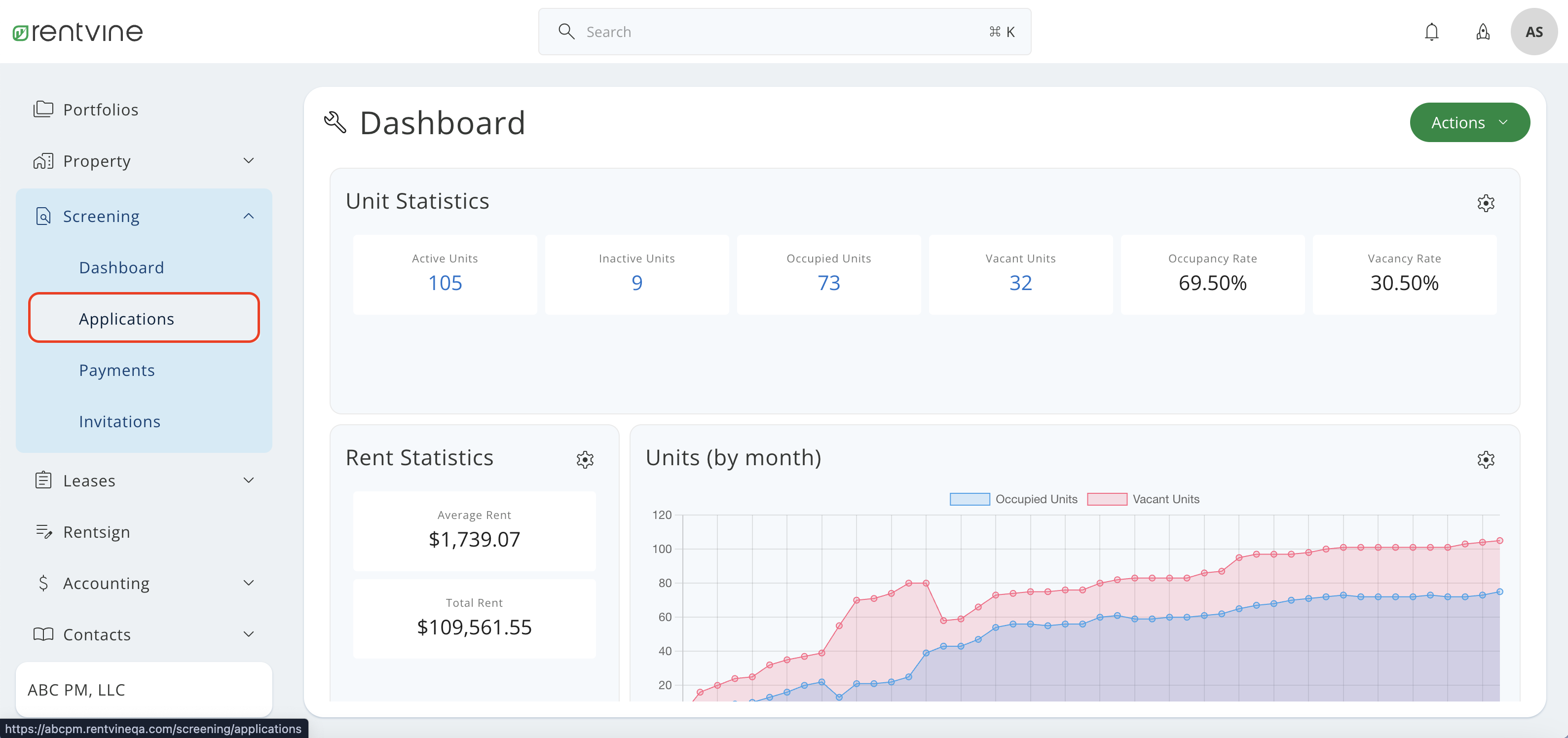Open the AS user avatar menu
The width and height of the screenshot is (1568, 738).
pos(1533,32)
